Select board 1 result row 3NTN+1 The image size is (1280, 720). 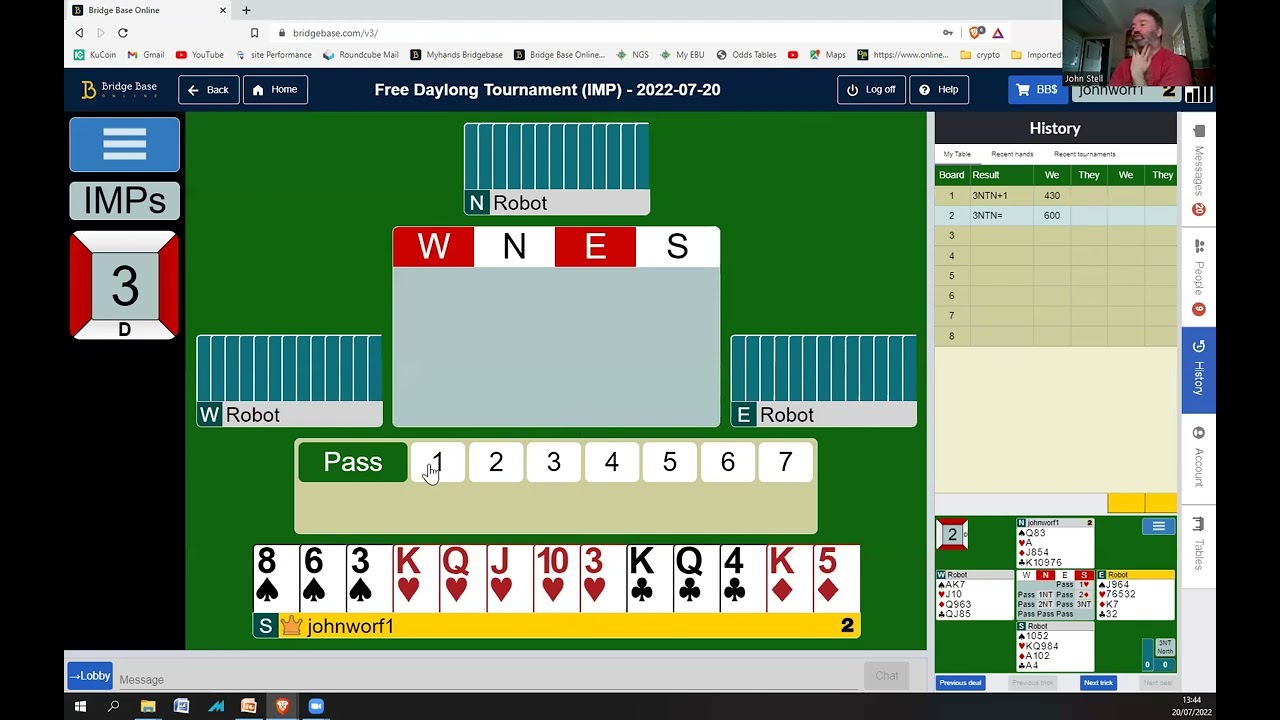1055,196
